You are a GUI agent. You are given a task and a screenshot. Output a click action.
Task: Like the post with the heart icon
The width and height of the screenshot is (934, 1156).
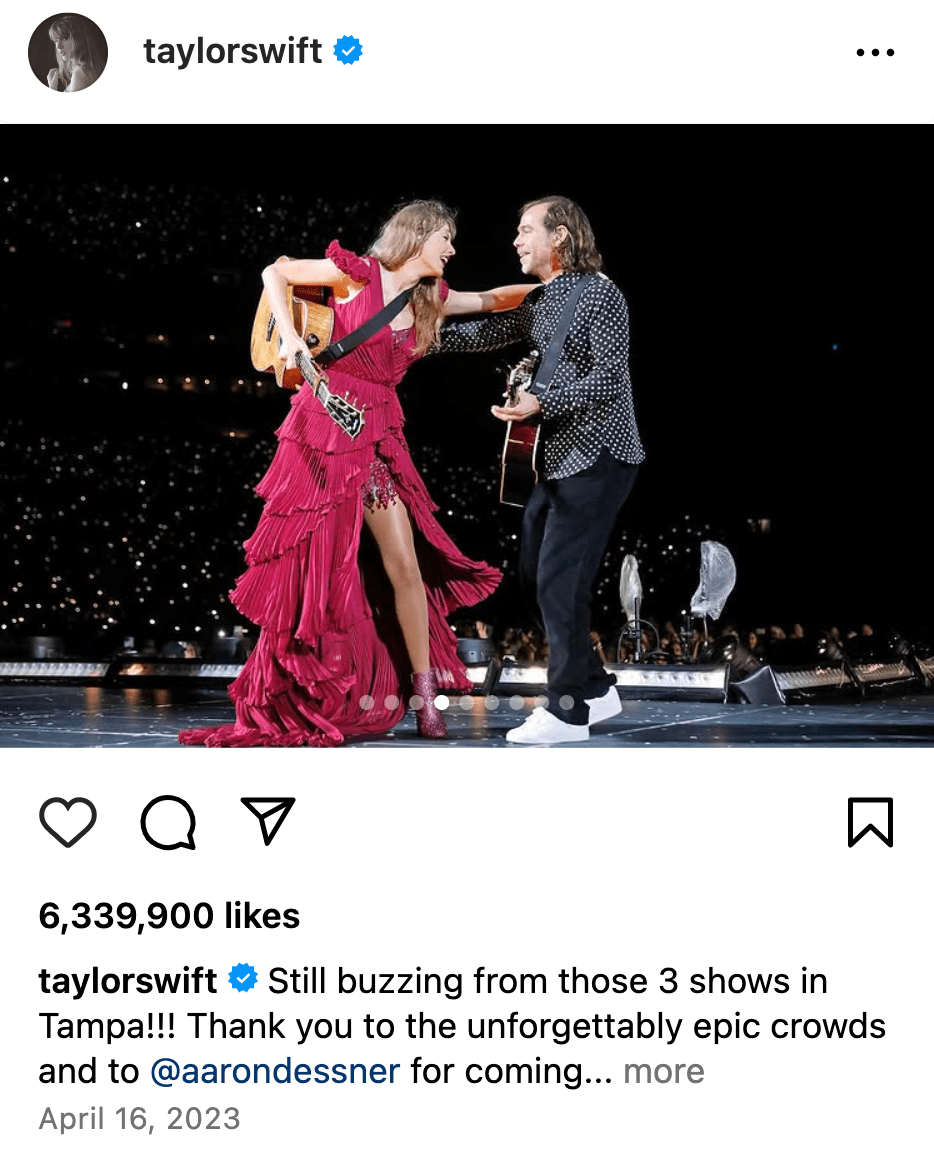tap(68, 822)
